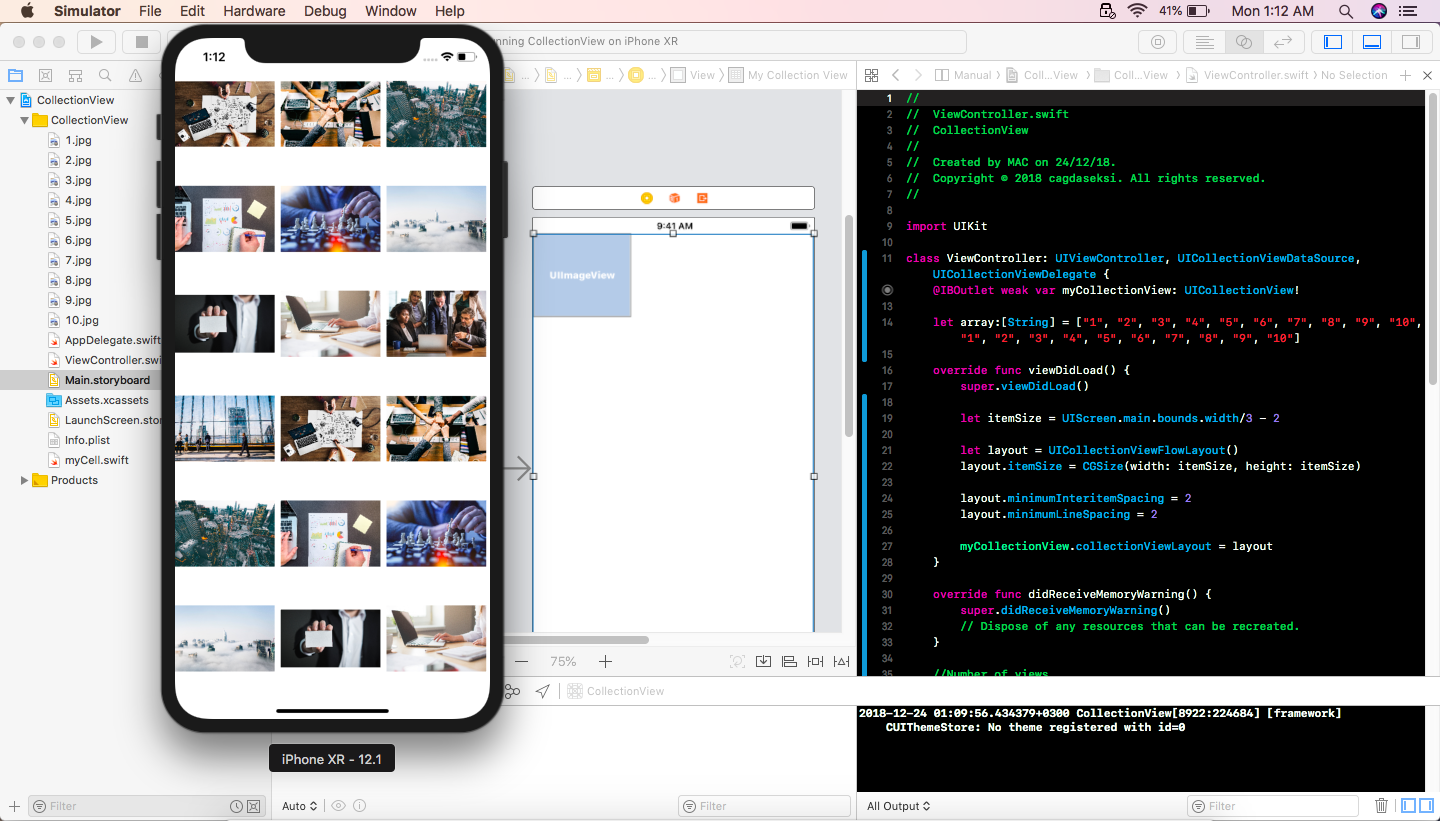This screenshot has width=1440, height=821.
Task: Go back in assistant editor history
Action: pyautogui.click(x=896, y=75)
